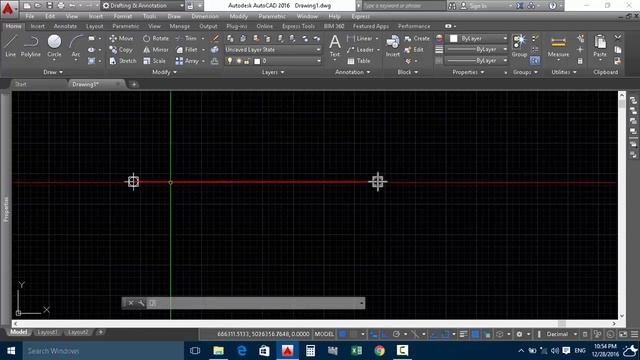The height and width of the screenshot is (360, 640).
Task: Click the MODEL space button
Action: point(324,334)
